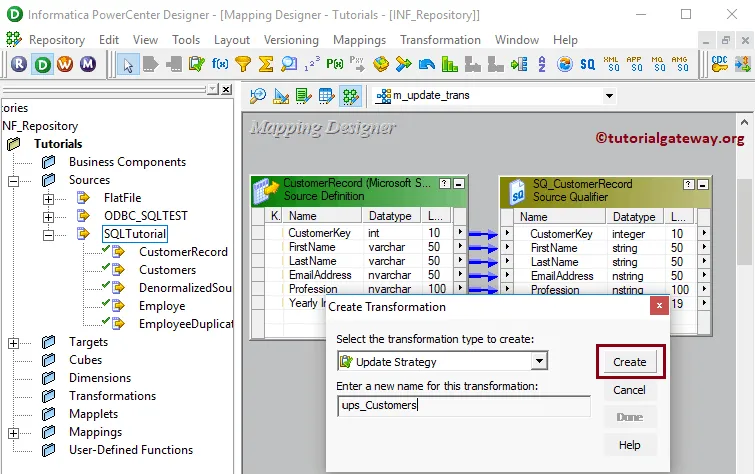This screenshot has height=474, width=755.
Task: Open the Layout menu
Action: click(232, 40)
